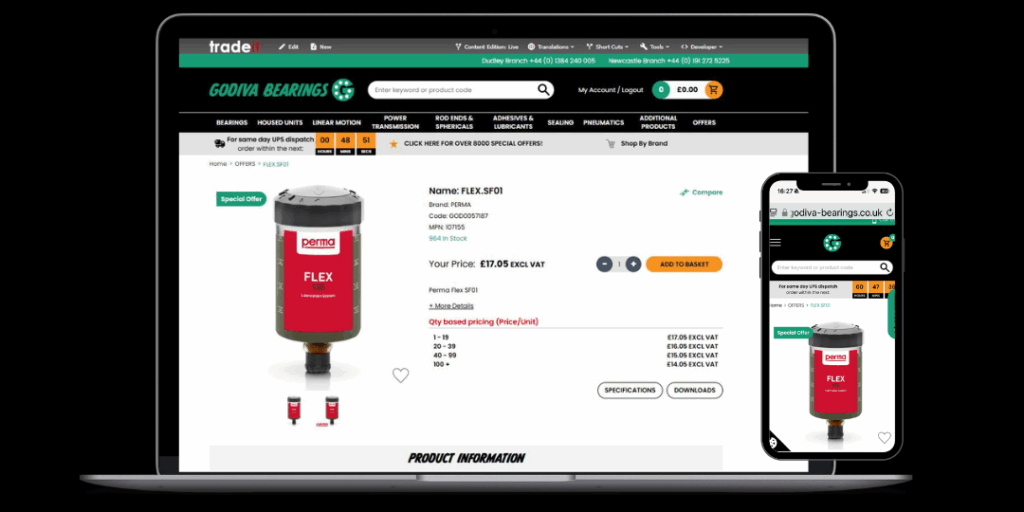Click the search magnifier on the phone
The image size is (1024, 512).
(885, 267)
